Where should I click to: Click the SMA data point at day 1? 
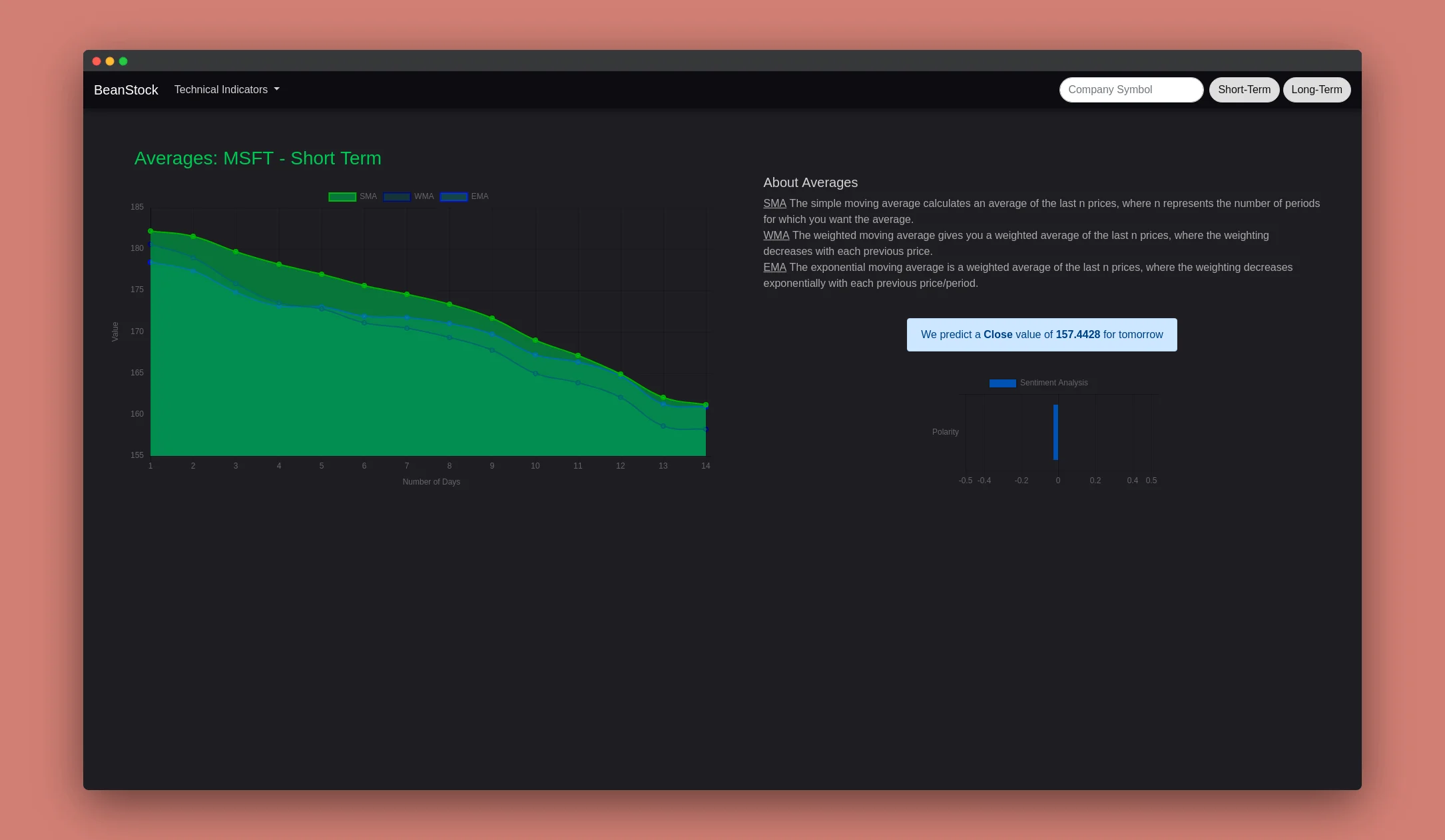150,231
